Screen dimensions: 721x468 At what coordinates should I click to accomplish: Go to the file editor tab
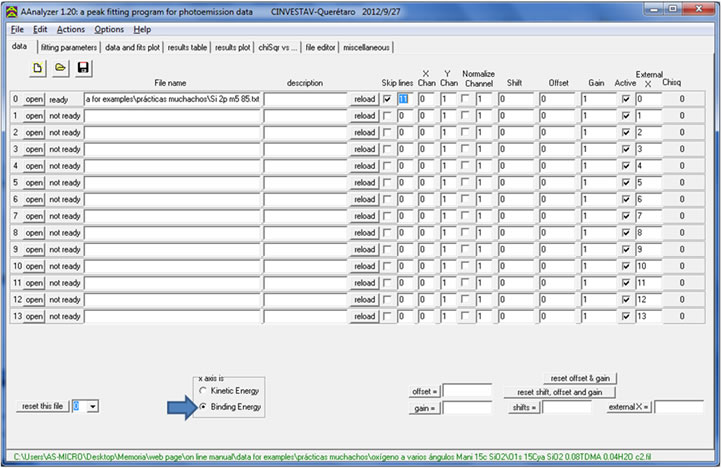(x=320, y=47)
